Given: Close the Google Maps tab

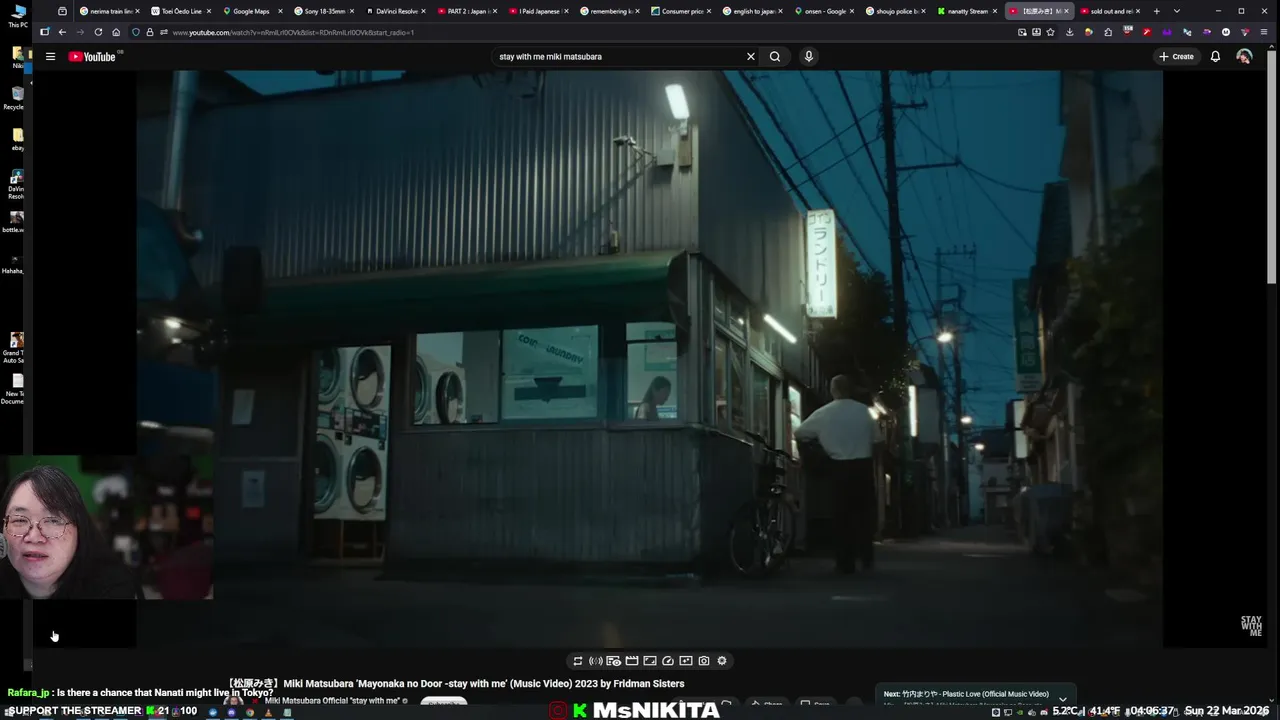Looking at the screenshot, I should pos(280,11).
